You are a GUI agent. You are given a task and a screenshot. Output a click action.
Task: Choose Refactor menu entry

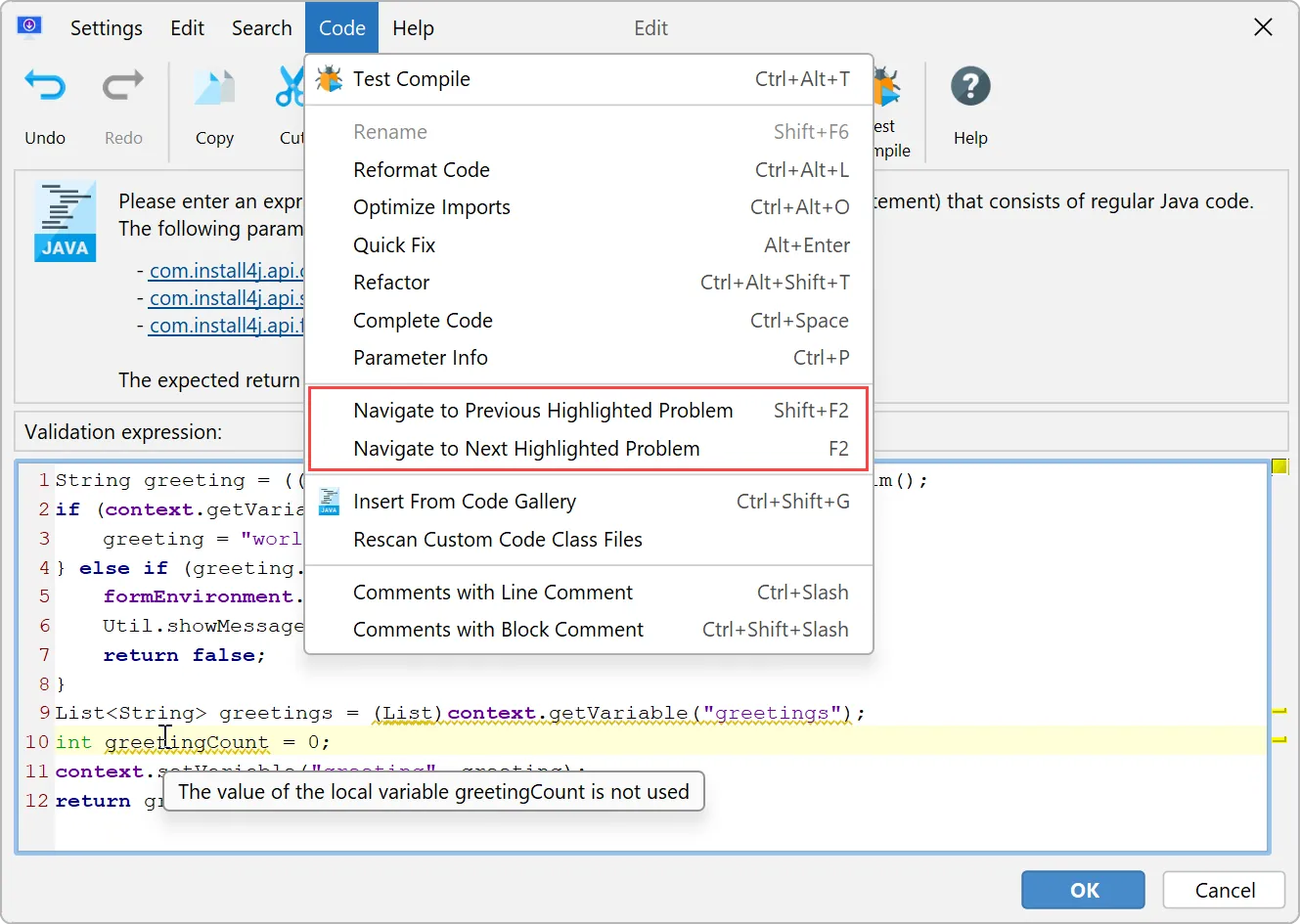(x=589, y=283)
